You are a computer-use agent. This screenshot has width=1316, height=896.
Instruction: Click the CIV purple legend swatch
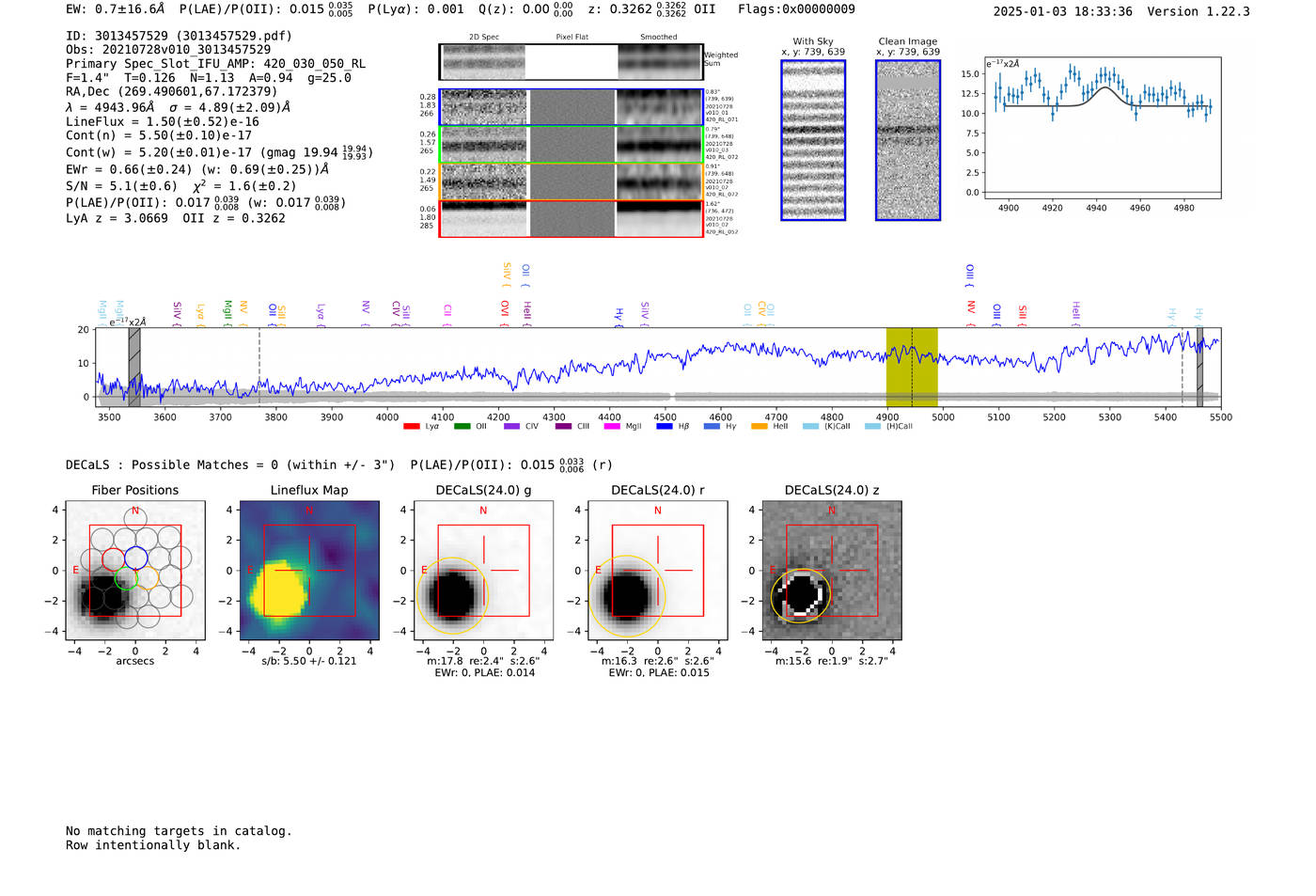click(x=511, y=427)
